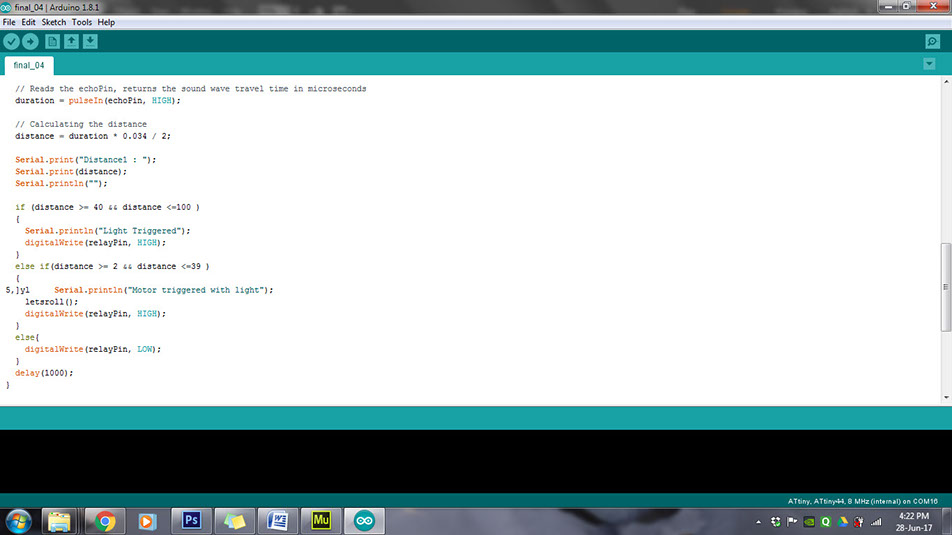
Task: Click the Arduino IDE taskbar button
Action: pos(364,521)
